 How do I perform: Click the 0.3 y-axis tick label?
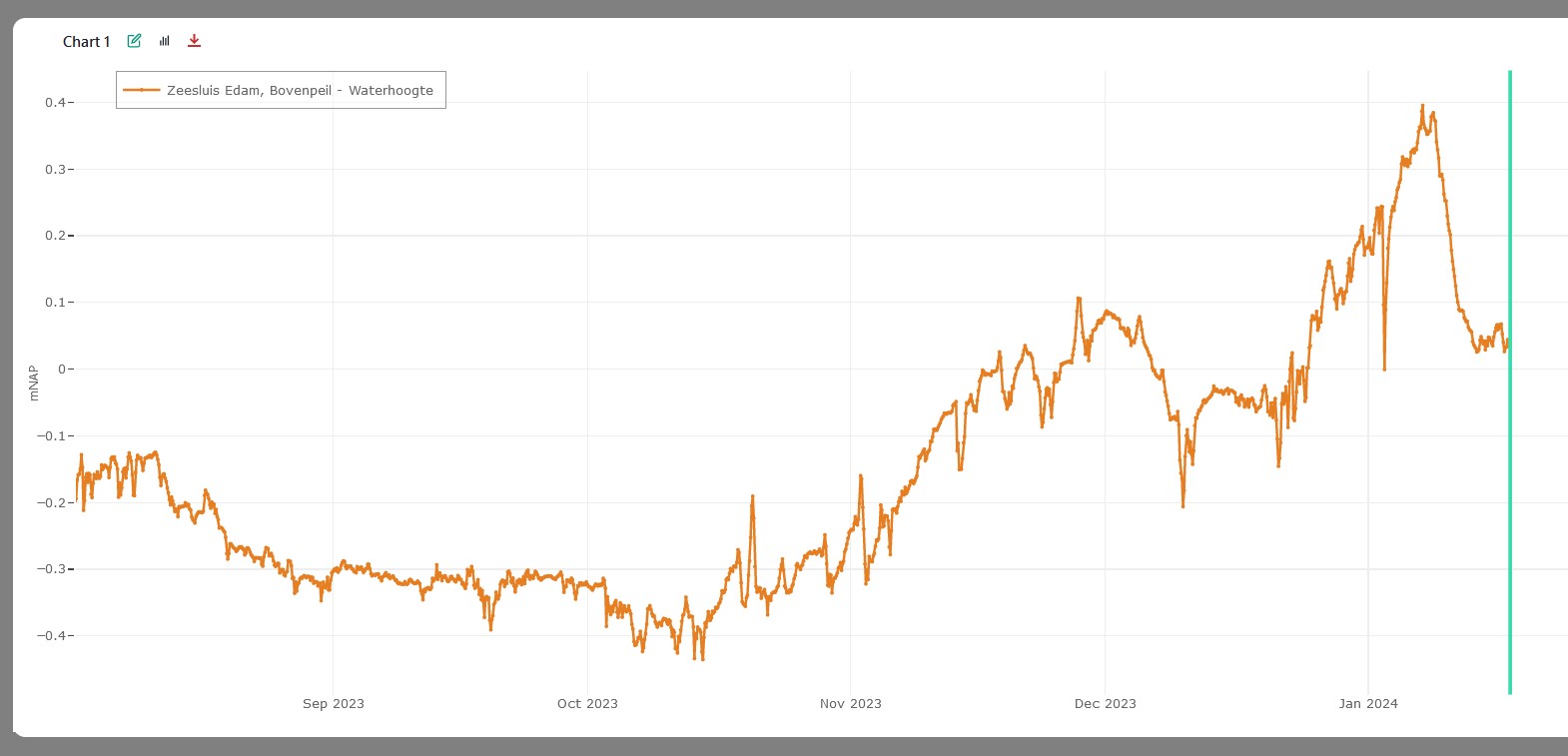55,170
